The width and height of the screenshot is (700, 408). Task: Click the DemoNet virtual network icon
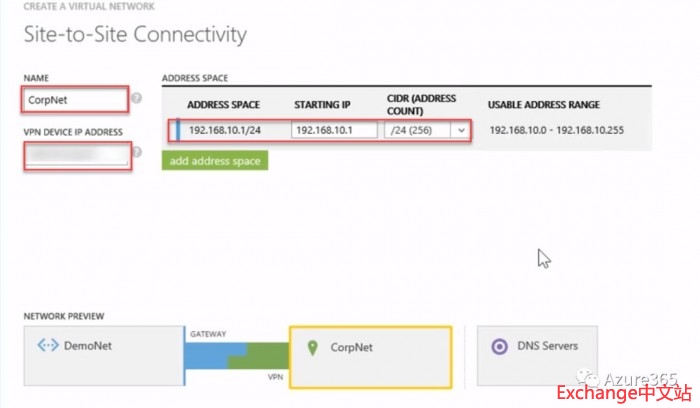[47, 347]
